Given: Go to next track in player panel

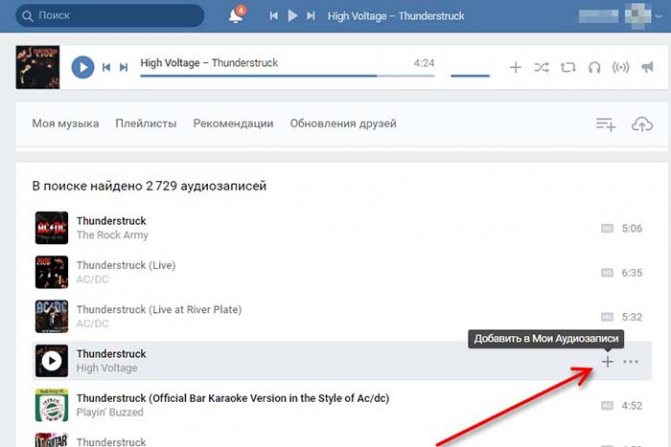Looking at the screenshot, I should click(124, 67).
